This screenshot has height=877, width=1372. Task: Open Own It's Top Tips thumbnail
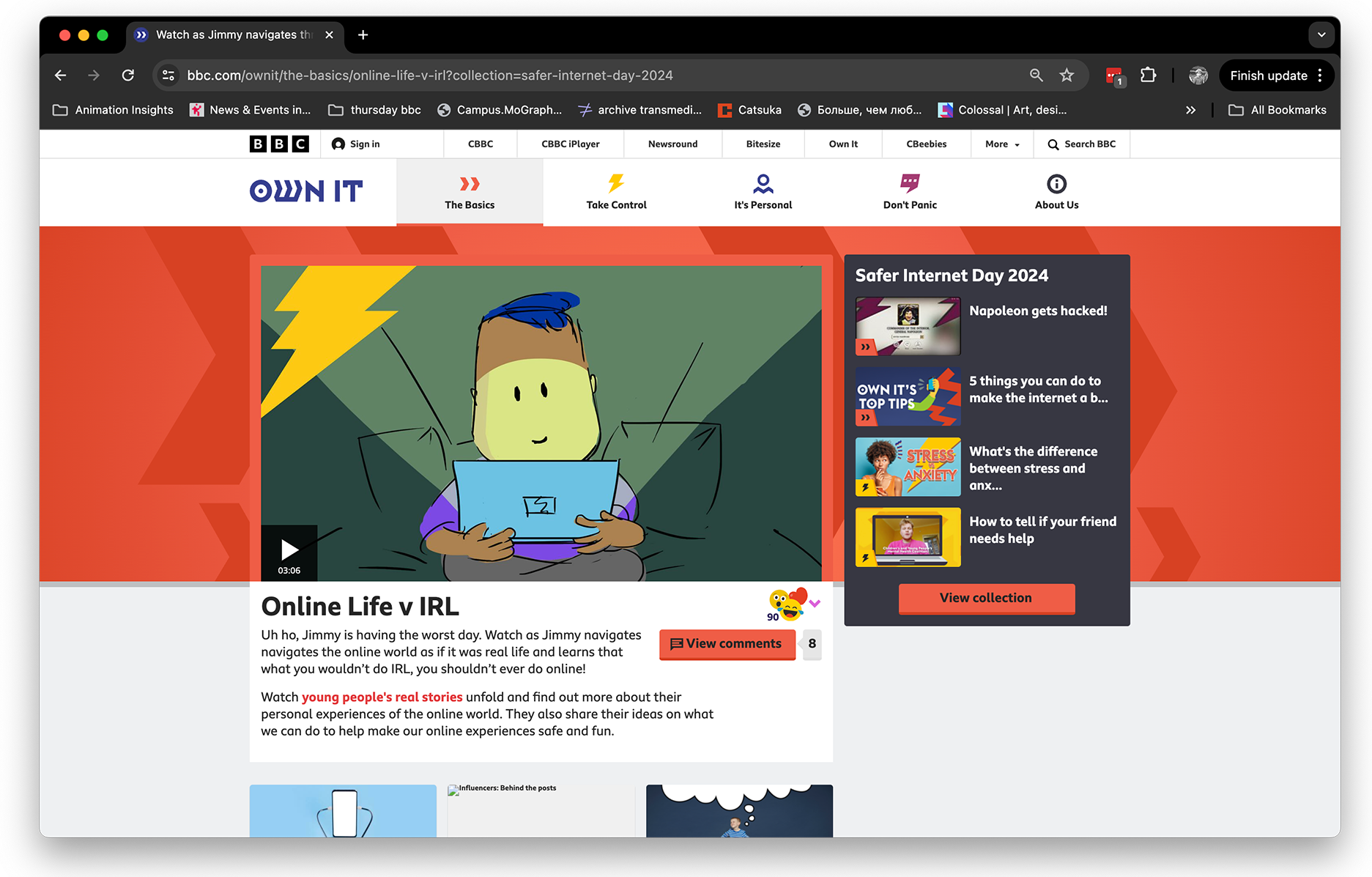(x=908, y=396)
